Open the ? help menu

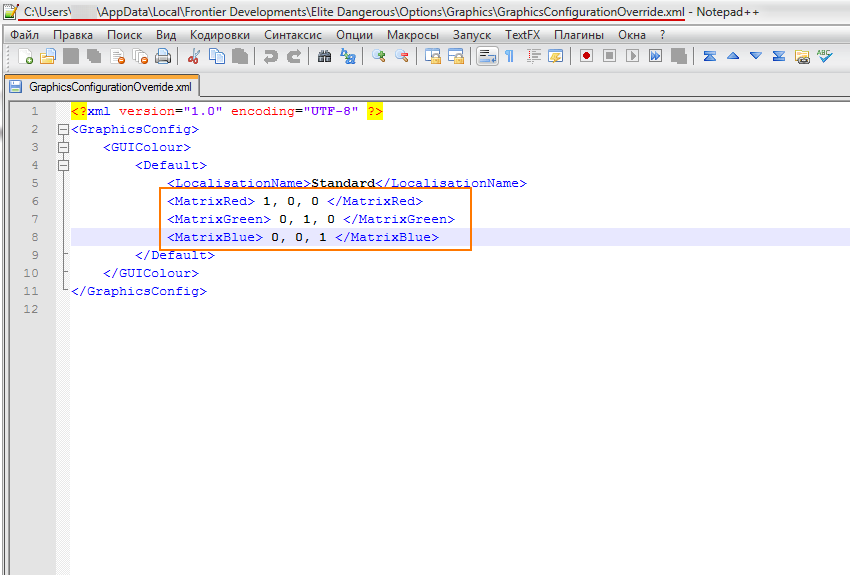coord(662,35)
